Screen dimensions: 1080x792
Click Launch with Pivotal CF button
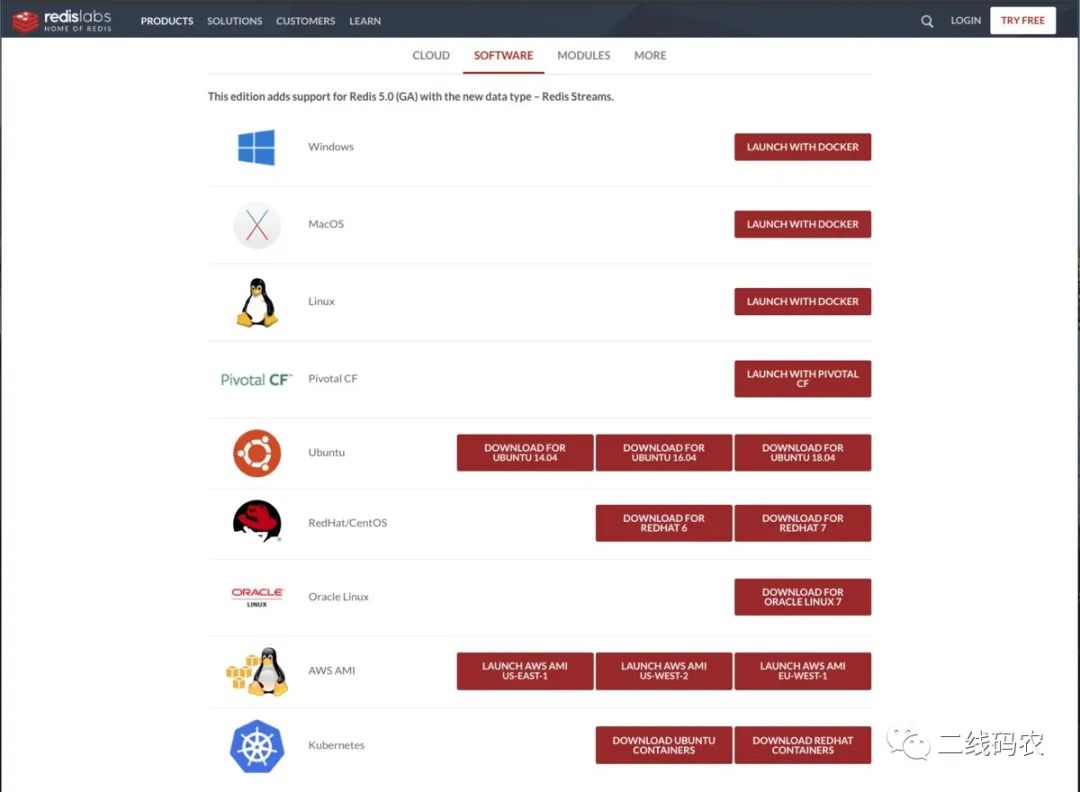(x=802, y=378)
